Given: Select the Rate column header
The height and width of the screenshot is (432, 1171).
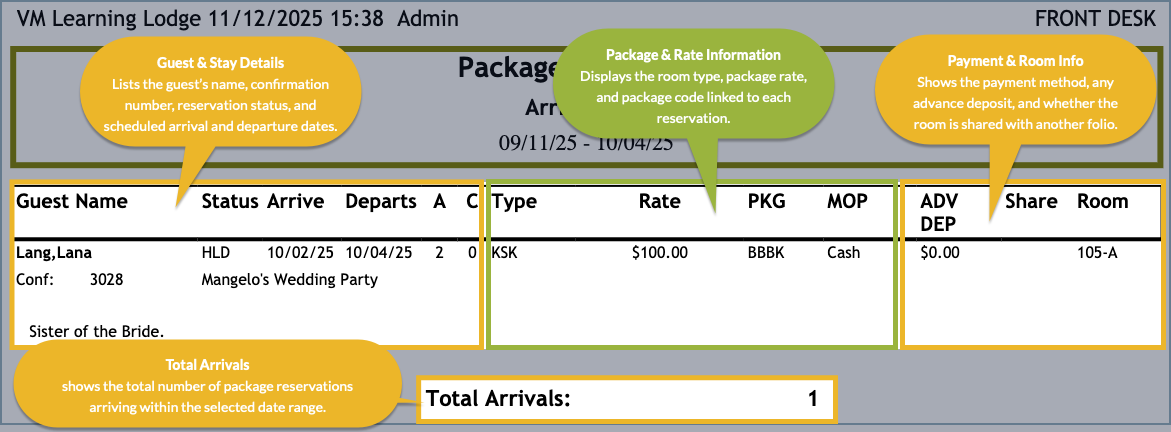Looking at the screenshot, I should [x=659, y=201].
